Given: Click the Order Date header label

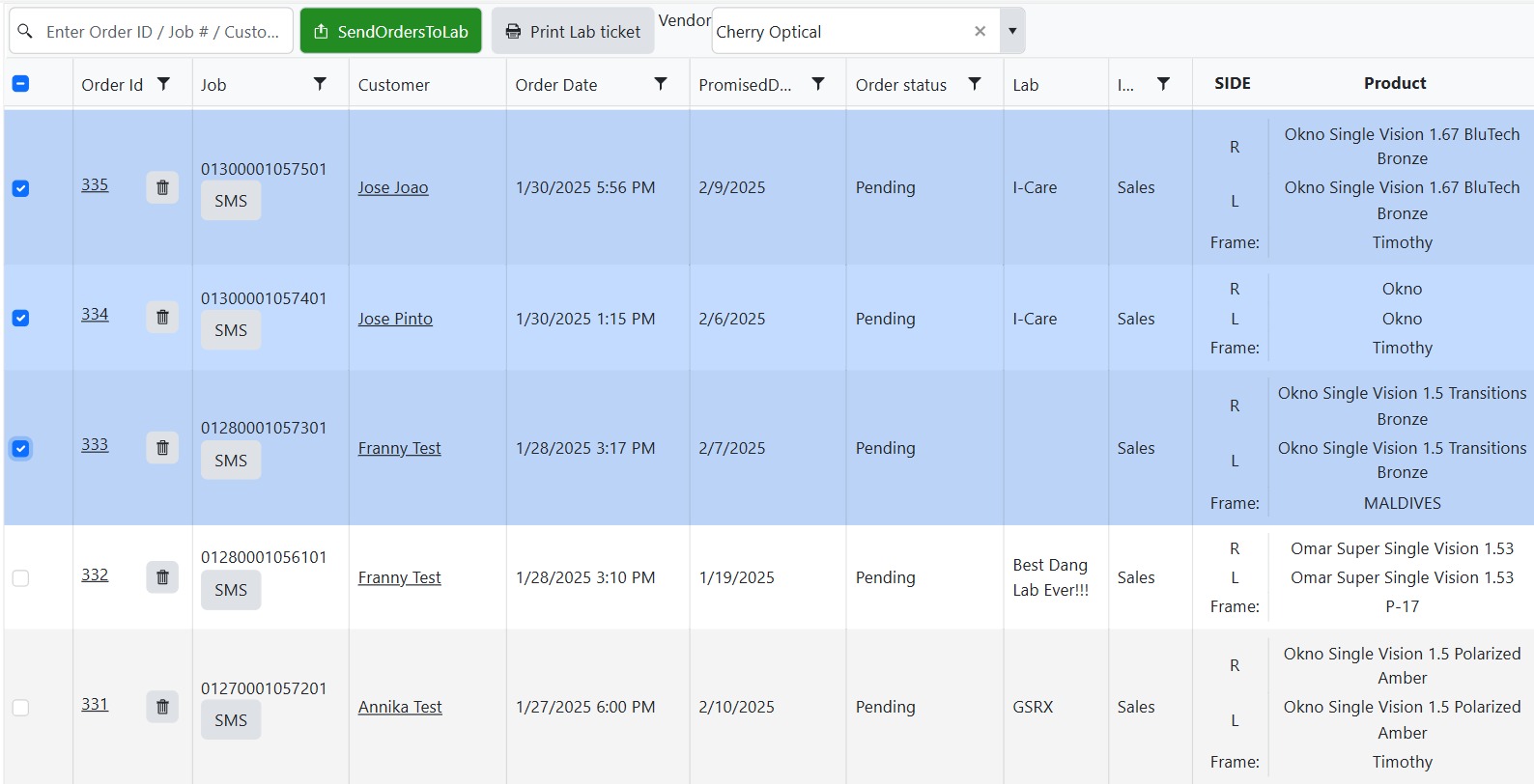Looking at the screenshot, I should click(x=556, y=85).
